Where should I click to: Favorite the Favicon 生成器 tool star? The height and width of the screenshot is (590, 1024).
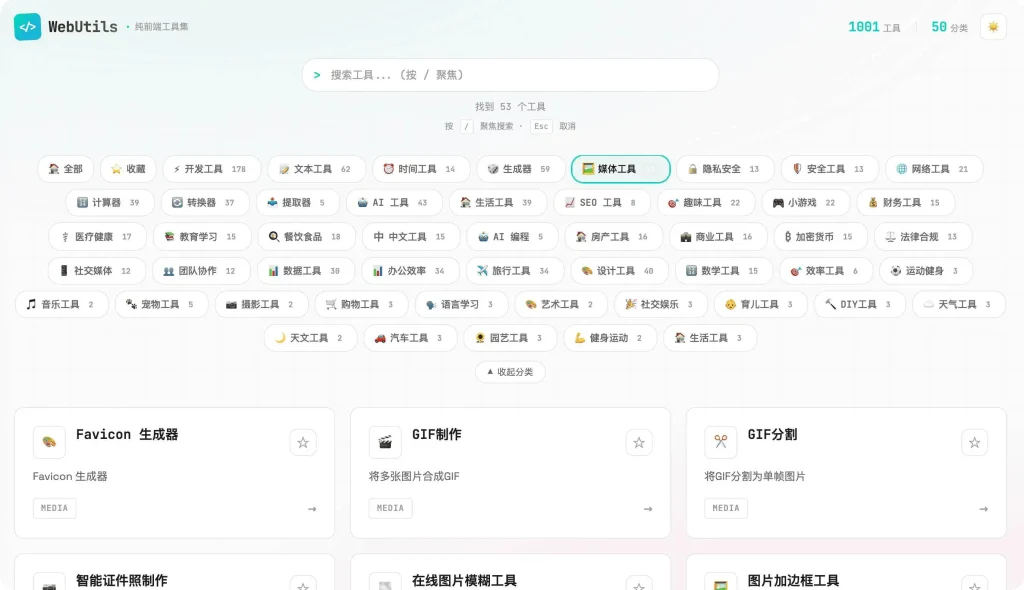tap(303, 442)
